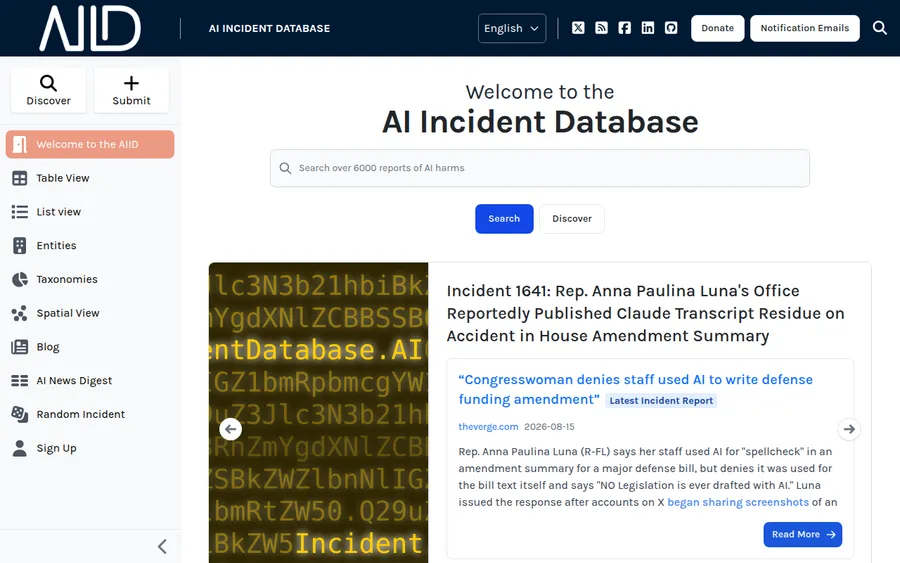Open the Incident 1641 title
The image size is (900, 563).
point(645,313)
